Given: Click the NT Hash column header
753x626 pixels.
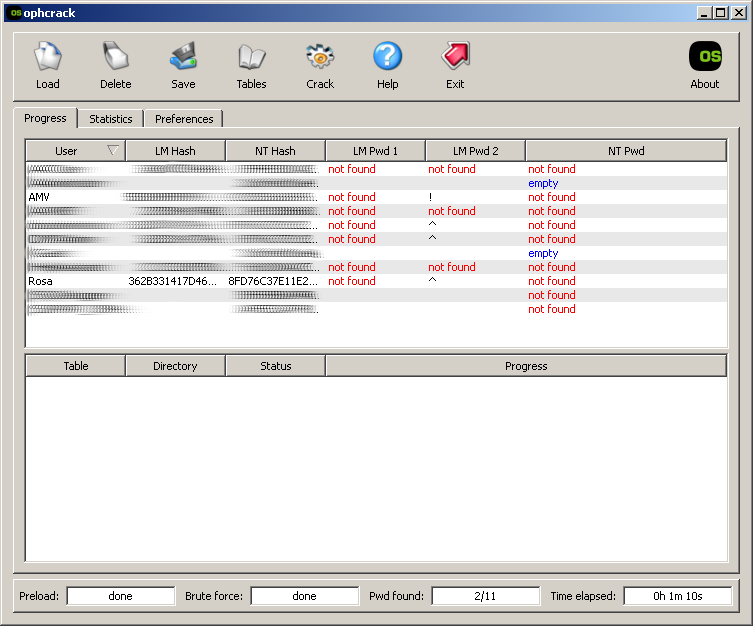Looking at the screenshot, I should 275,151.
